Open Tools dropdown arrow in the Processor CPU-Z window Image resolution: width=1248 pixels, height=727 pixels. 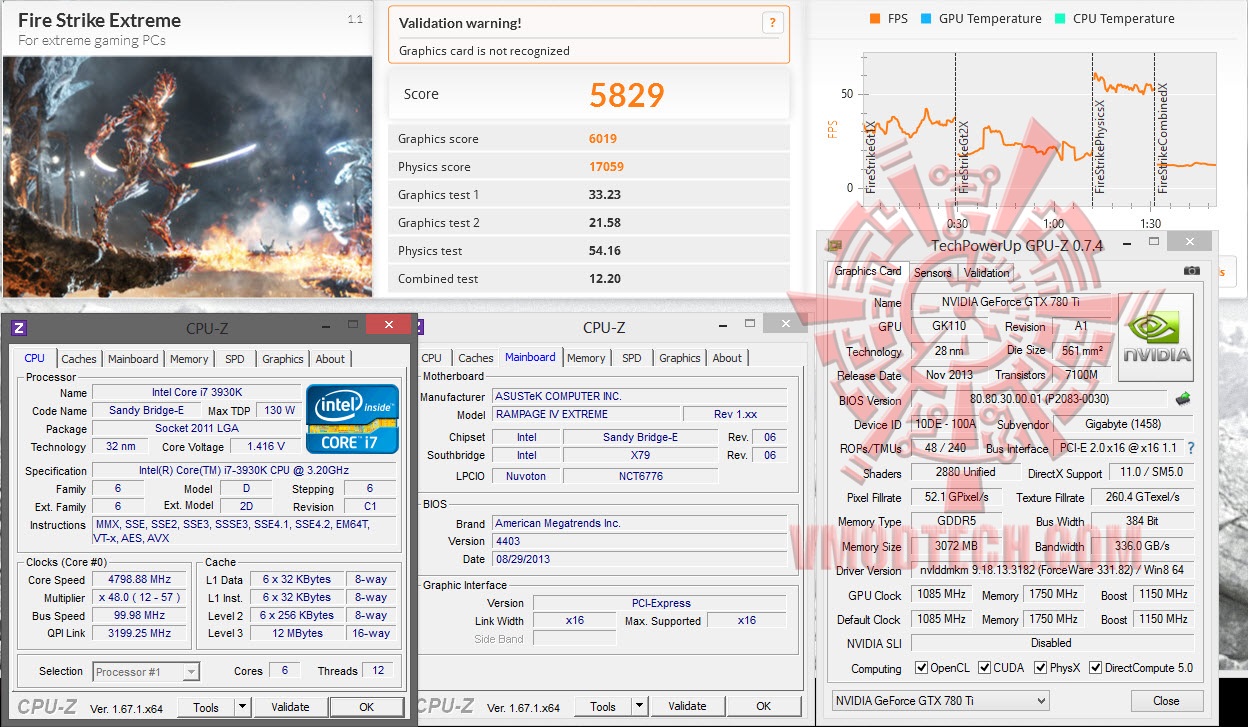click(x=242, y=707)
